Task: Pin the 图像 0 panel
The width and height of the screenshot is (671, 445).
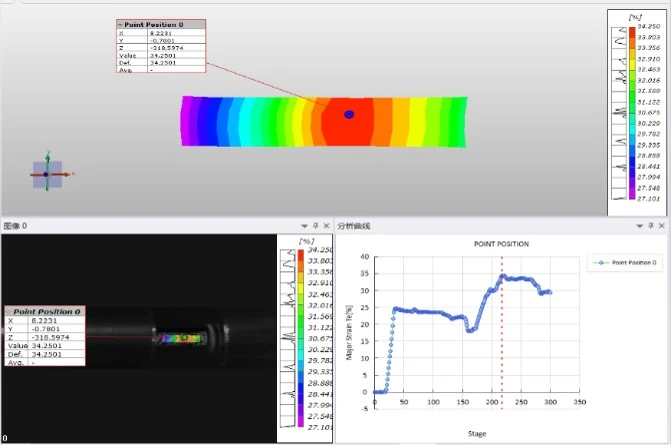Action: [315, 225]
